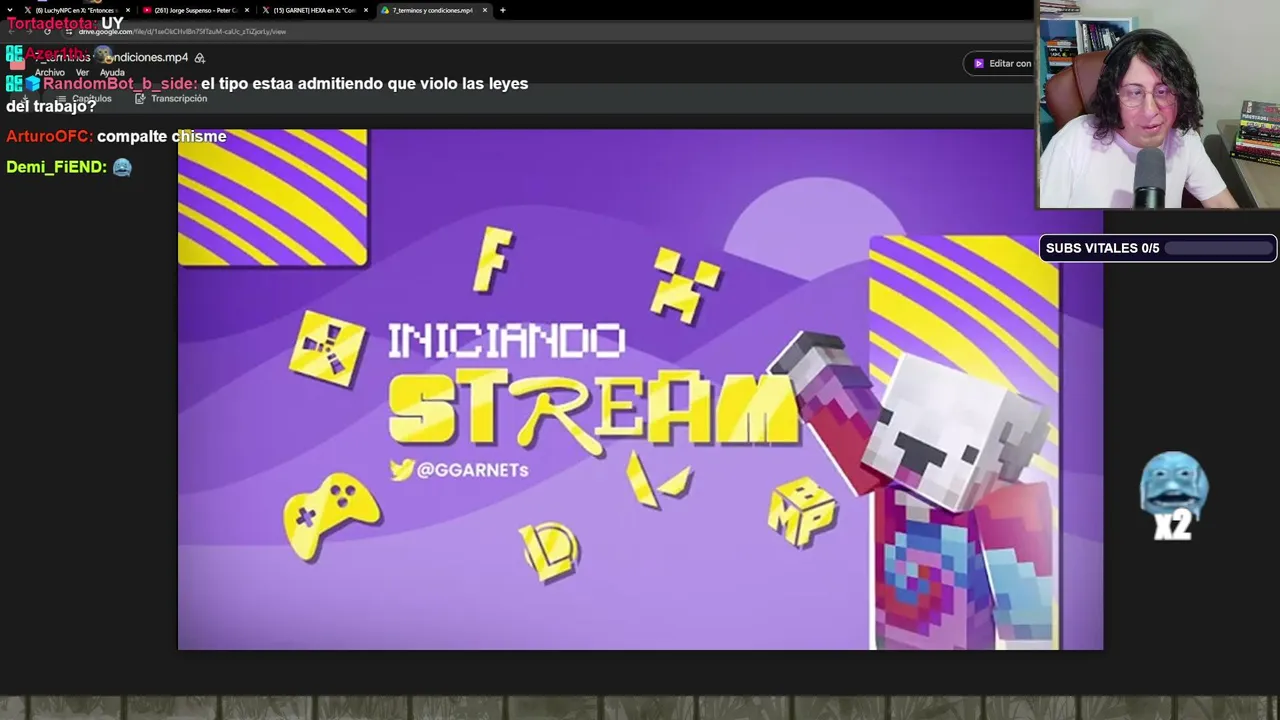1280x720 pixels.
Task: Click the lock icon beside the file name
Action: [200, 58]
